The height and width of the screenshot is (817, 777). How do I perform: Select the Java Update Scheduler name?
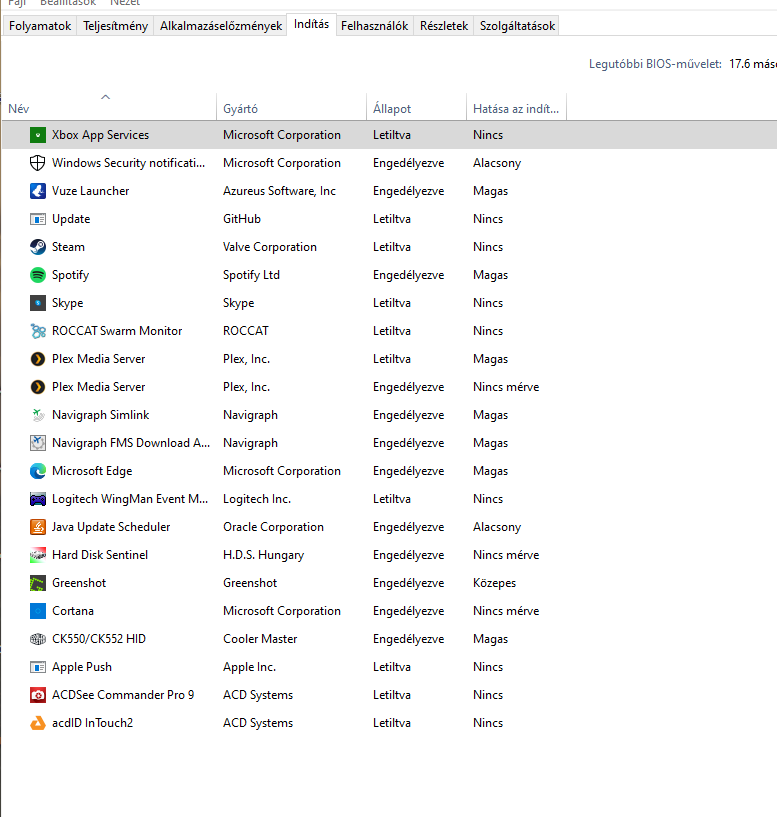point(111,527)
